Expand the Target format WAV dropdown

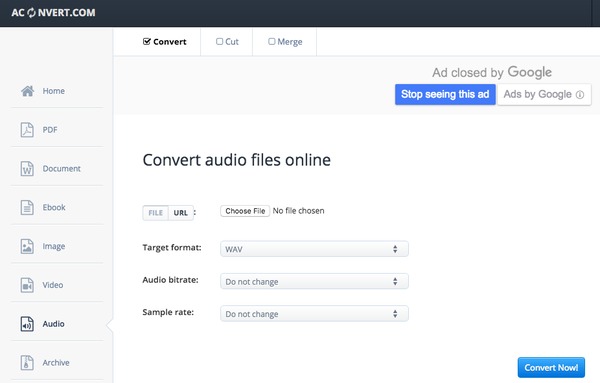pyautogui.click(x=314, y=249)
